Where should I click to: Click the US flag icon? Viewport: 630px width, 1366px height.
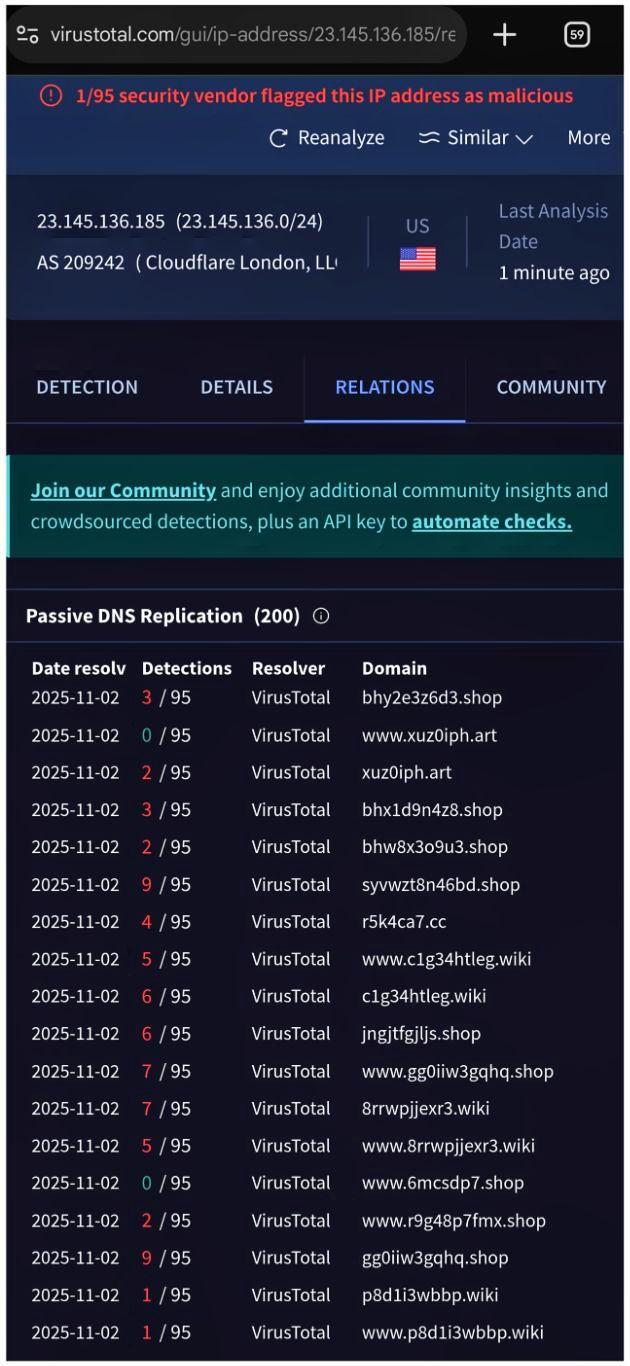click(417, 260)
